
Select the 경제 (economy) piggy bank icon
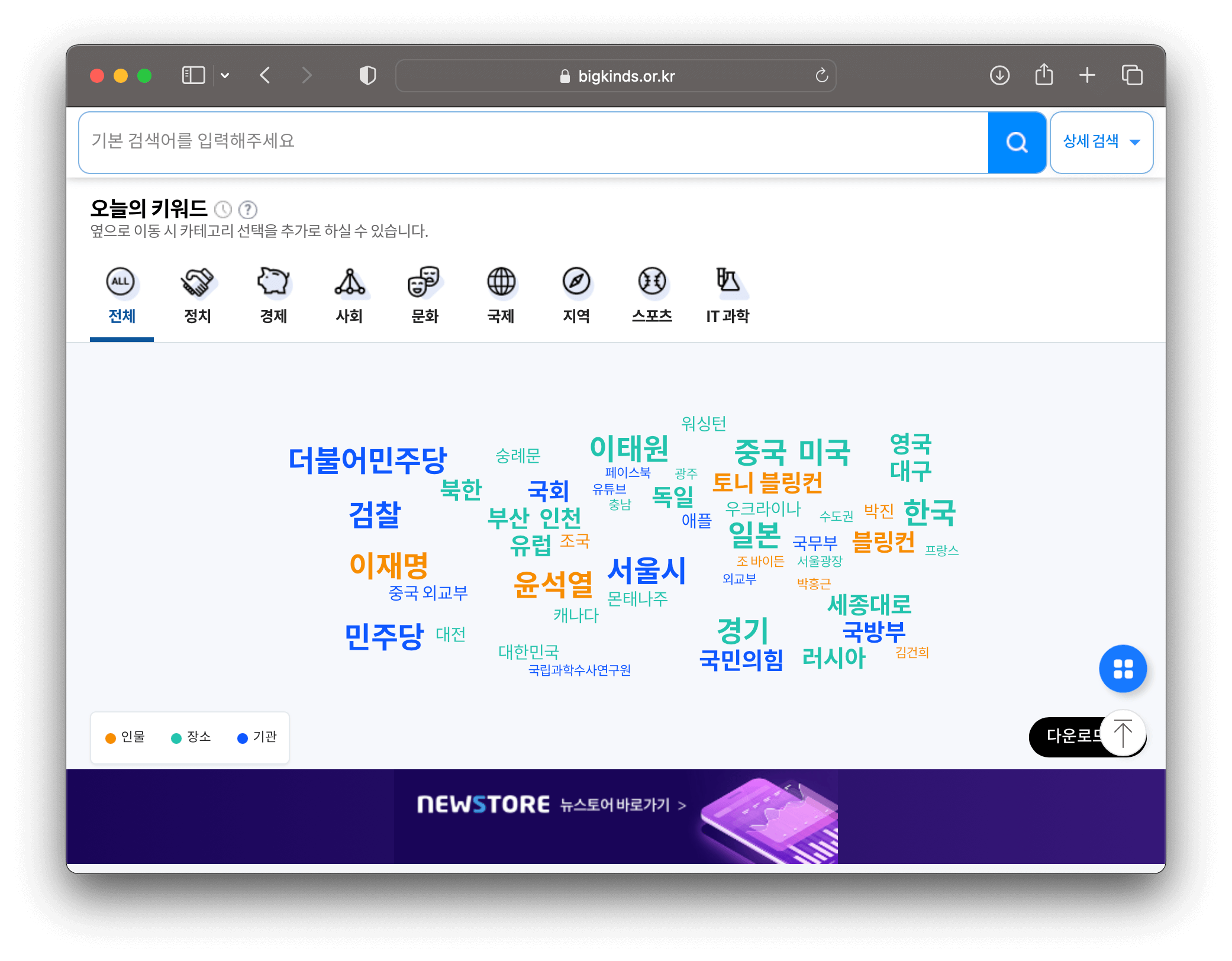point(273,284)
